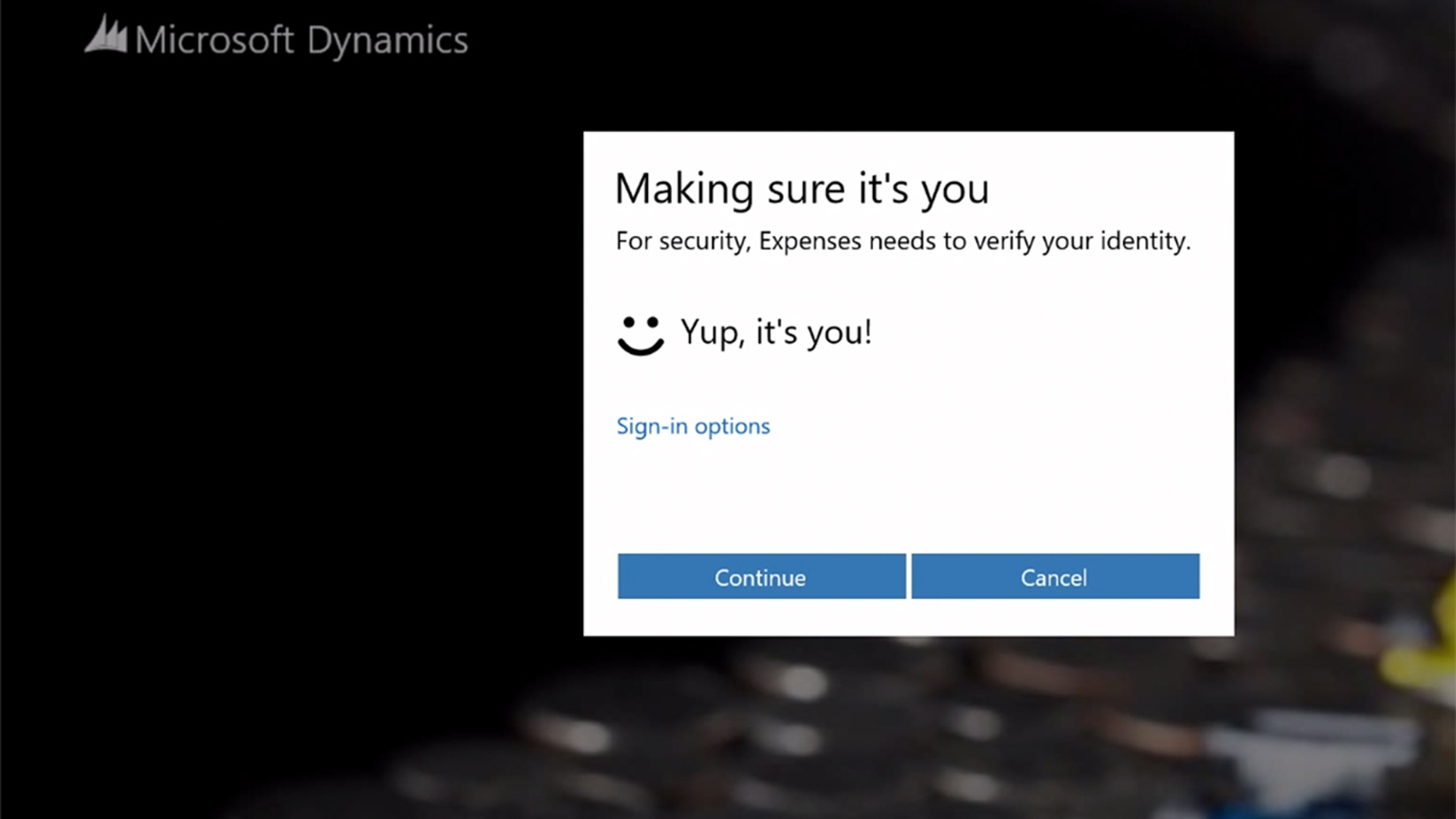
Task: Click the security verification message text
Action: (902, 241)
